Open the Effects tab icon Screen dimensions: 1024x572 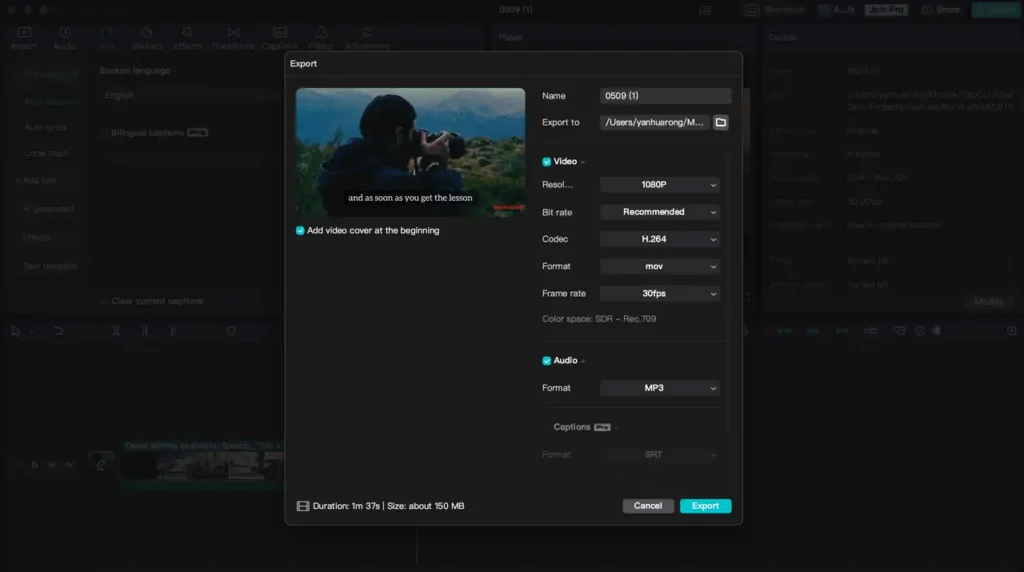[187, 33]
